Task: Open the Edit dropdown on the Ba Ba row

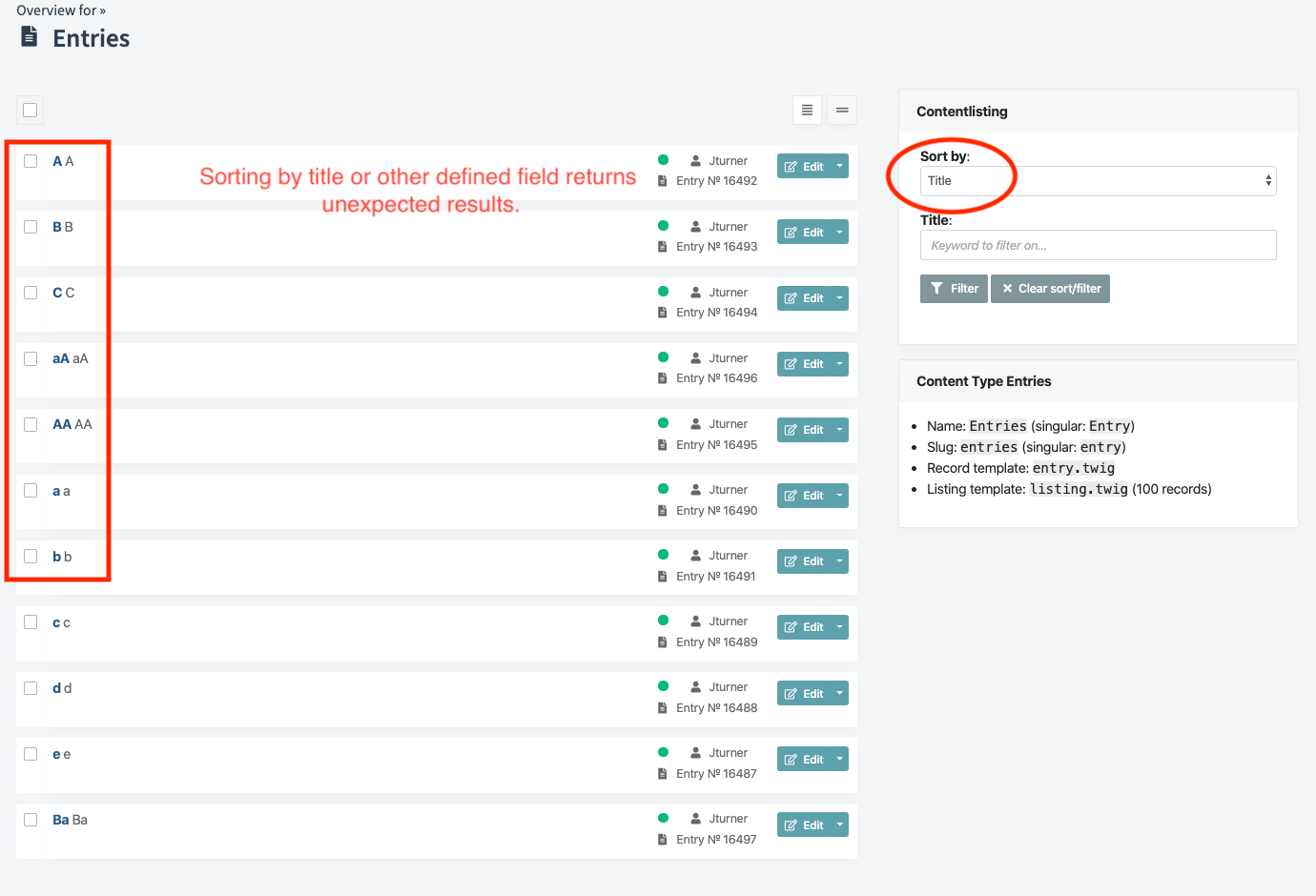Action: [x=838, y=824]
